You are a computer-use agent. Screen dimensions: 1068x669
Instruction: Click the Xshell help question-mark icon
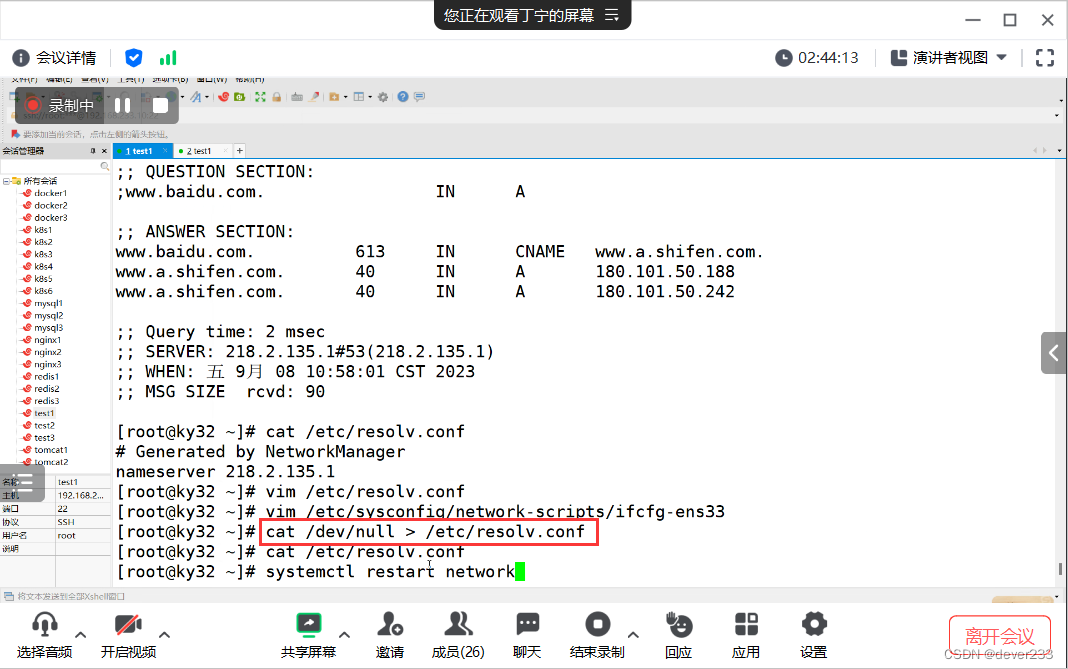(x=402, y=97)
